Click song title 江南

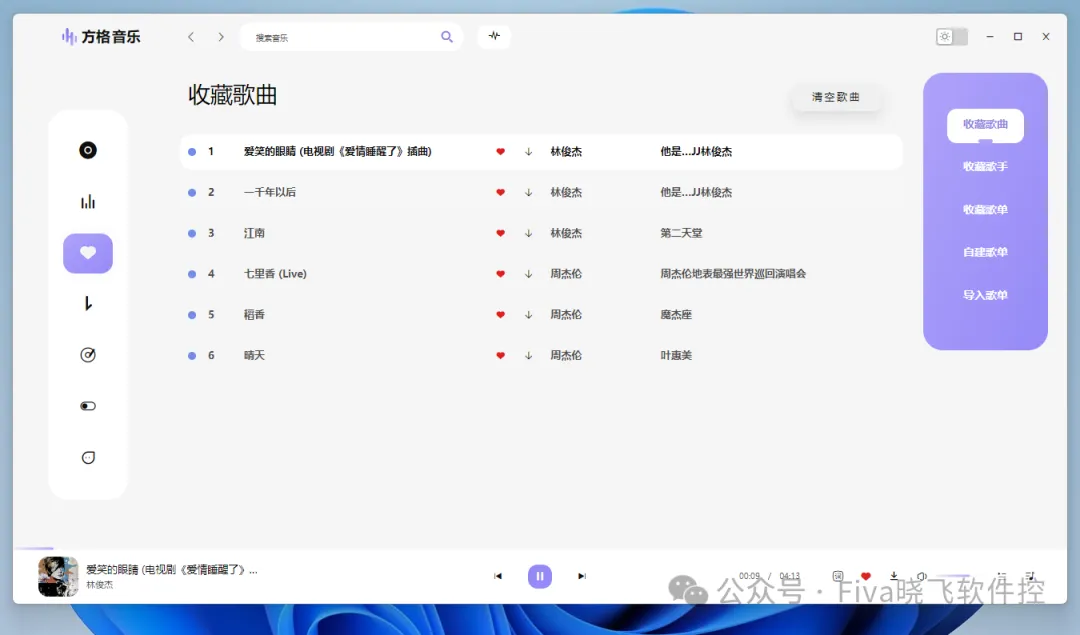click(x=254, y=233)
